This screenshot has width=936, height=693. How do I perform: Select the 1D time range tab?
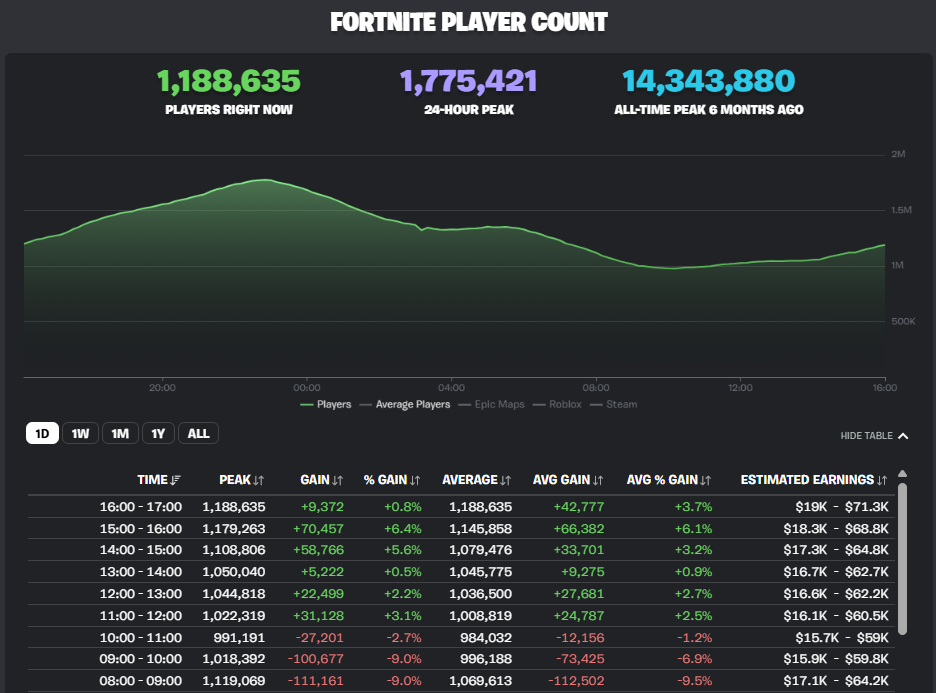tap(42, 433)
